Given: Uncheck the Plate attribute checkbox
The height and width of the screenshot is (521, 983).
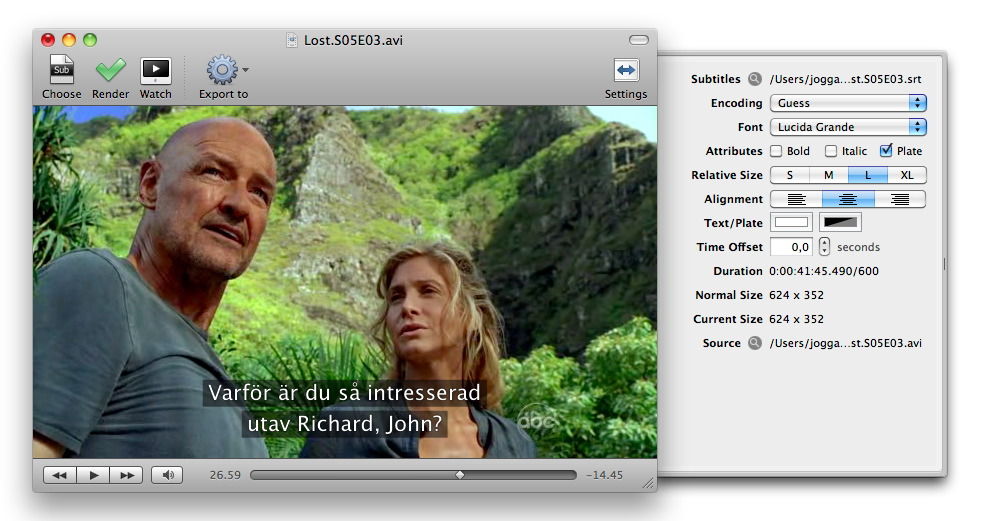Looking at the screenshot, I should point(886,150).
